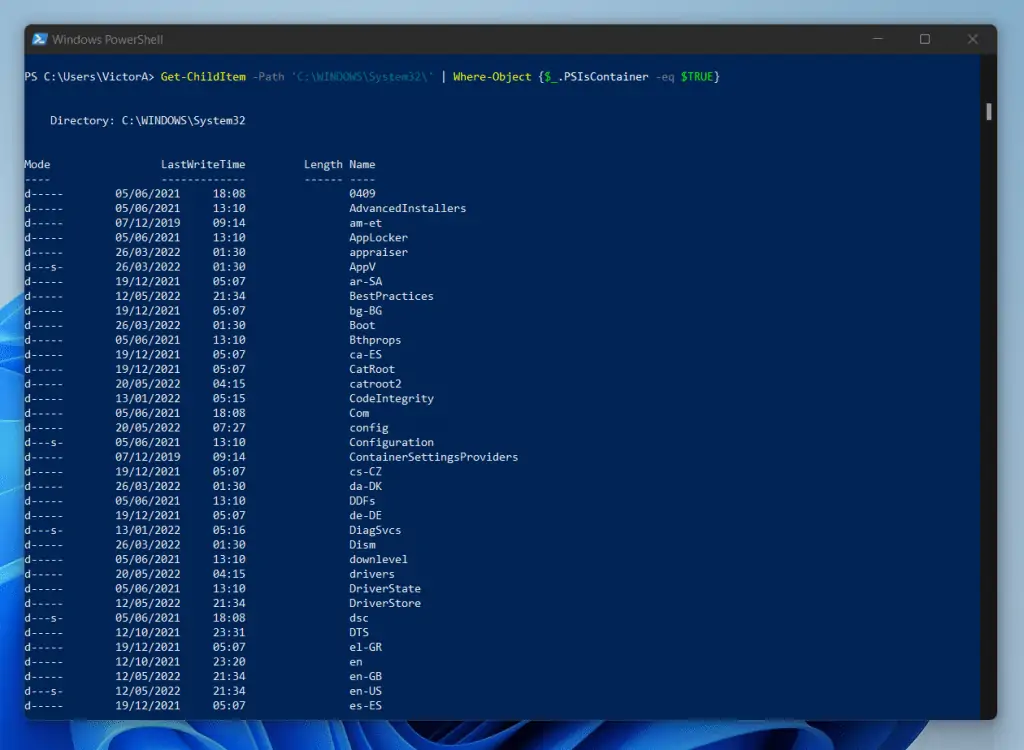Click the Configuration folder name
This screenshot has height=750, width=1024.
tap(391, 442)
